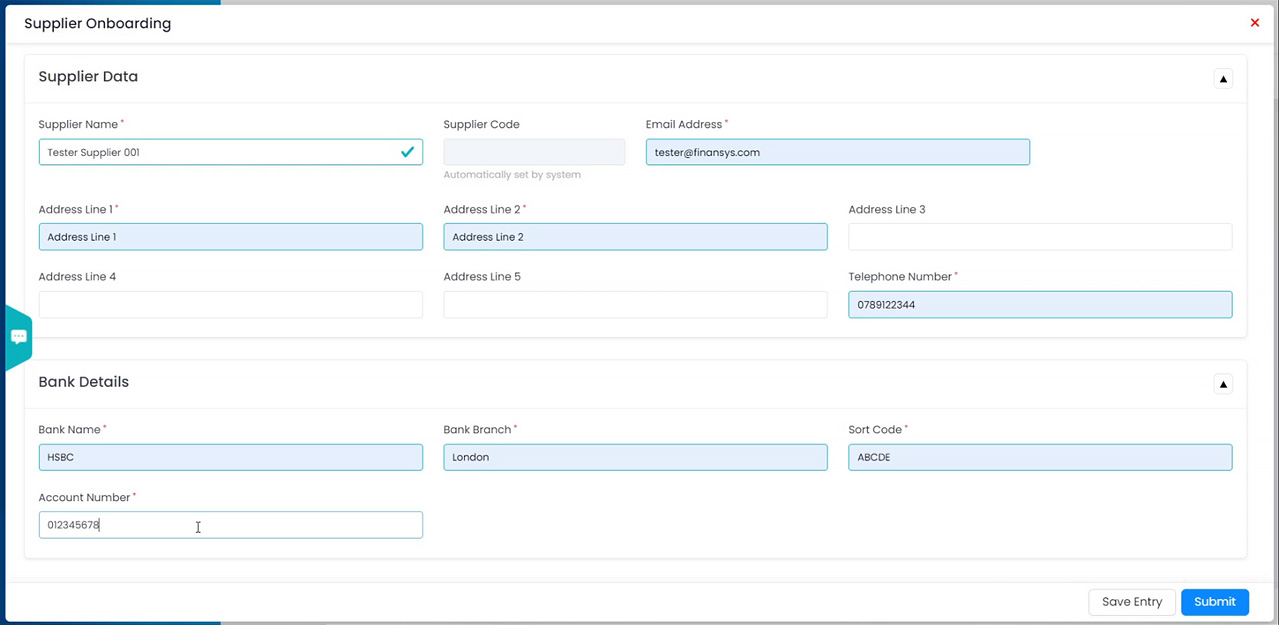Viewport: 1279px width, 625px height.
Task: Focus the empty Address Line 4 field
Action: [230, 305]
